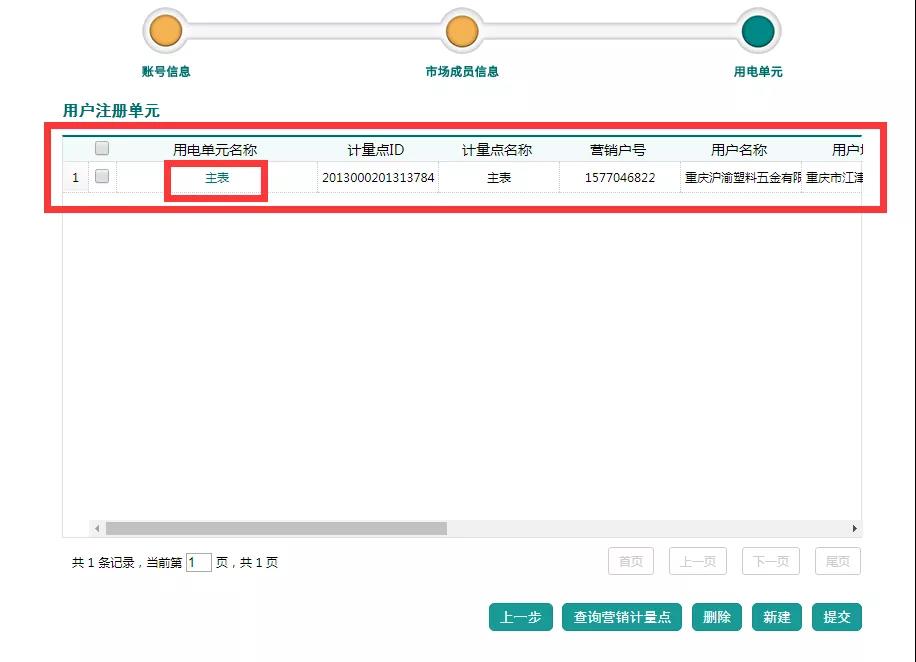Submit with the 提交 button
The image size is (916, 662).
(x=836, y=617)
